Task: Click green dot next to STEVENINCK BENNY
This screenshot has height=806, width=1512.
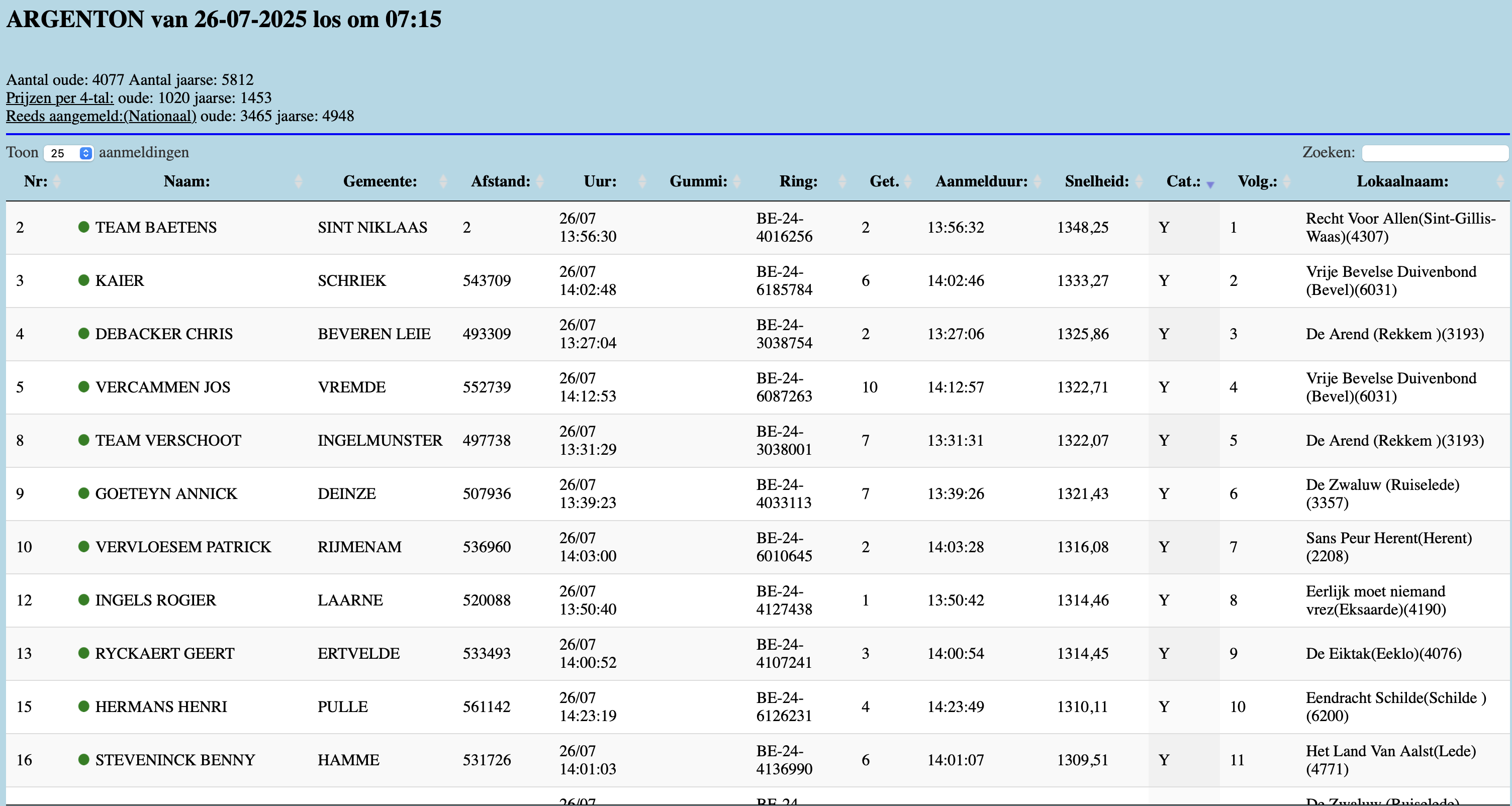Action: pyautogui.click(x=83, y=760)
